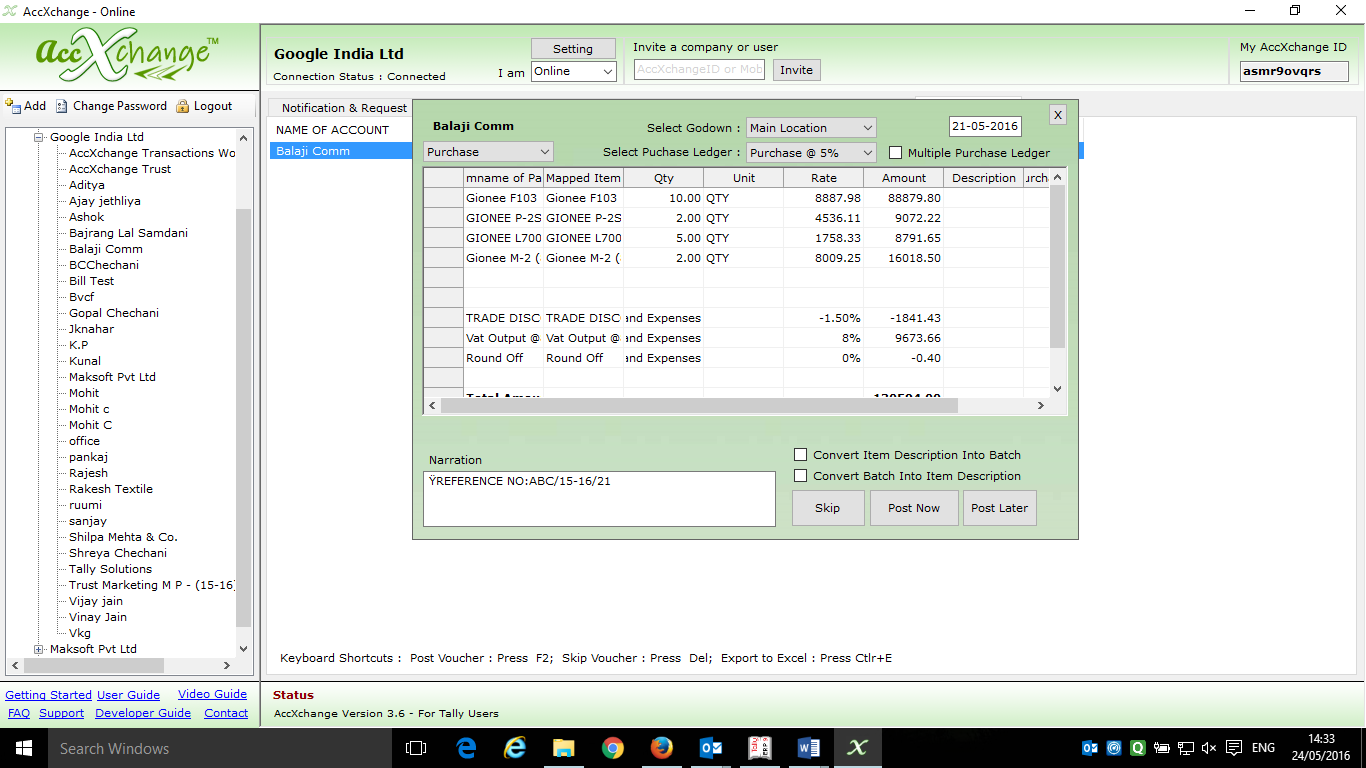Click the Vat Output amount 9673.66
Screen dimensions: 1366x768
(904, 338)
